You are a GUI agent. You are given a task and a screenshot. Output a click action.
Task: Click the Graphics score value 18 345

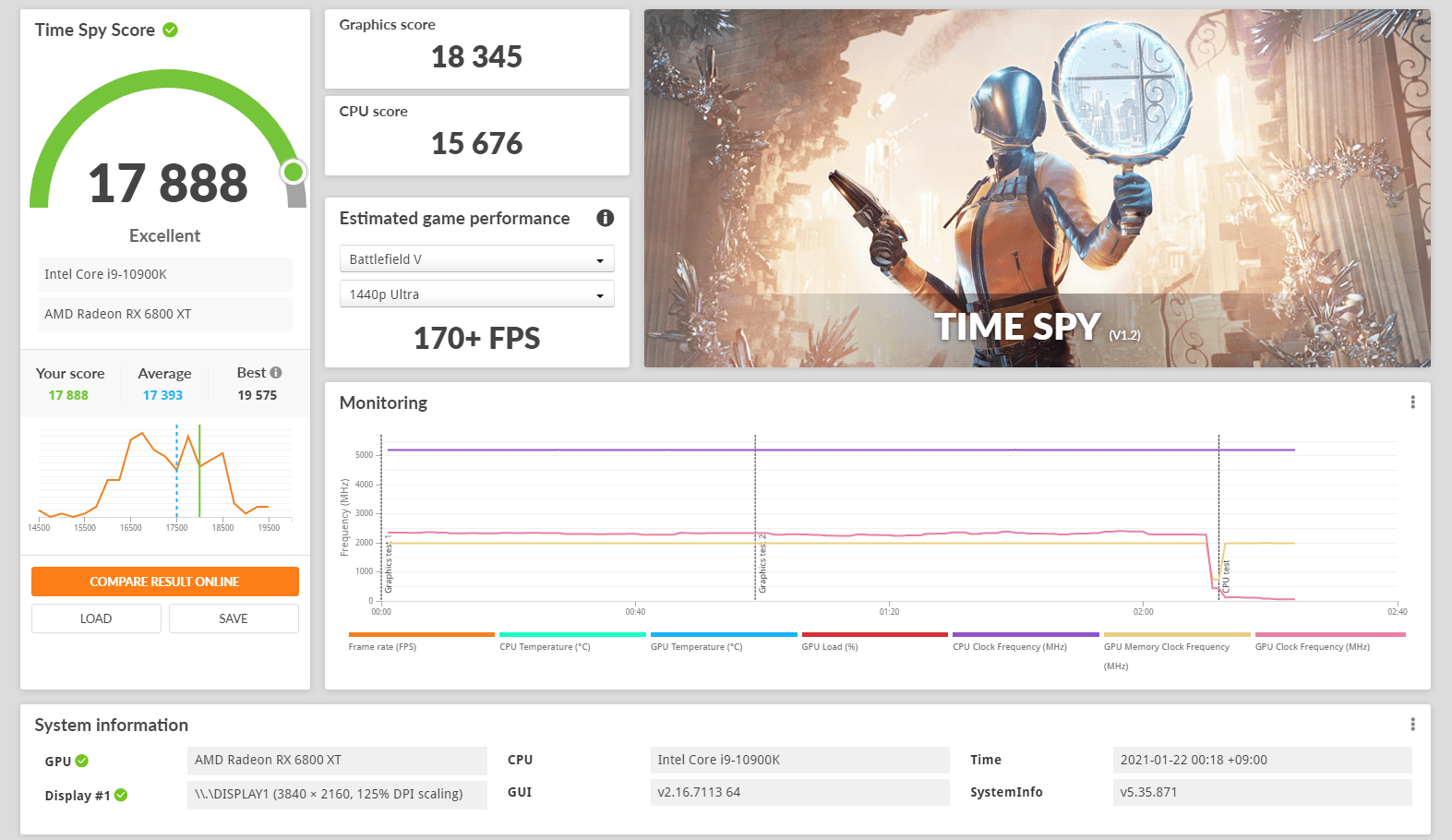477,57
